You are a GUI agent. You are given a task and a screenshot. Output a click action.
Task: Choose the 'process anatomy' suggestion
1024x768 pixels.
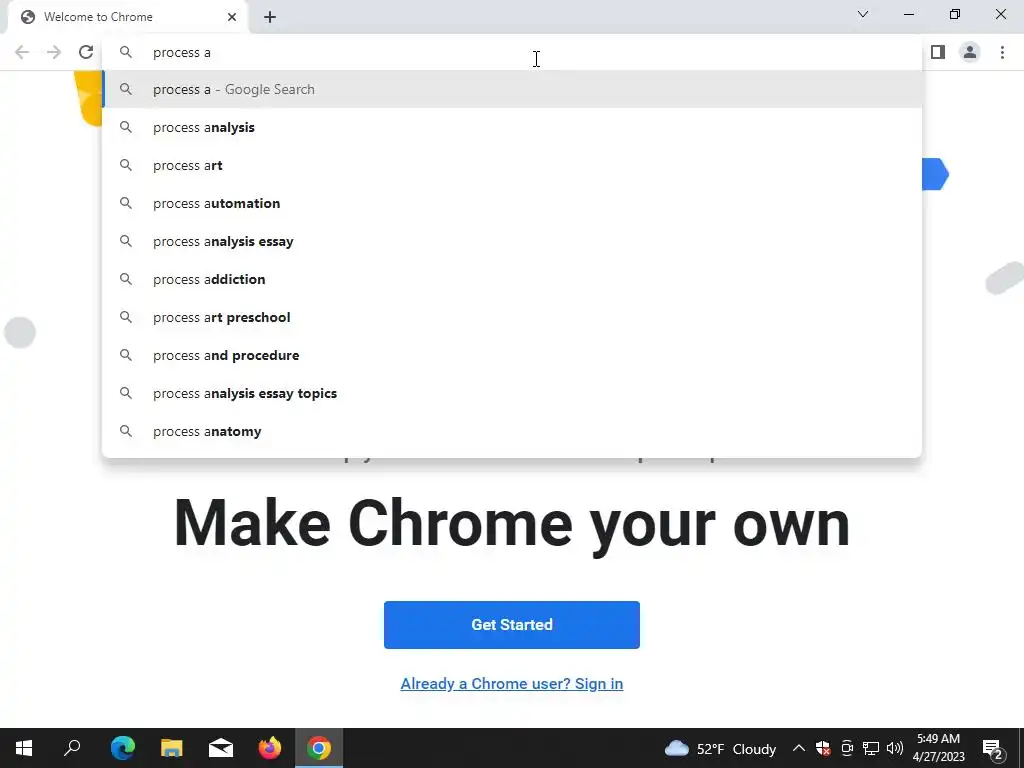(x=512, y=431)
